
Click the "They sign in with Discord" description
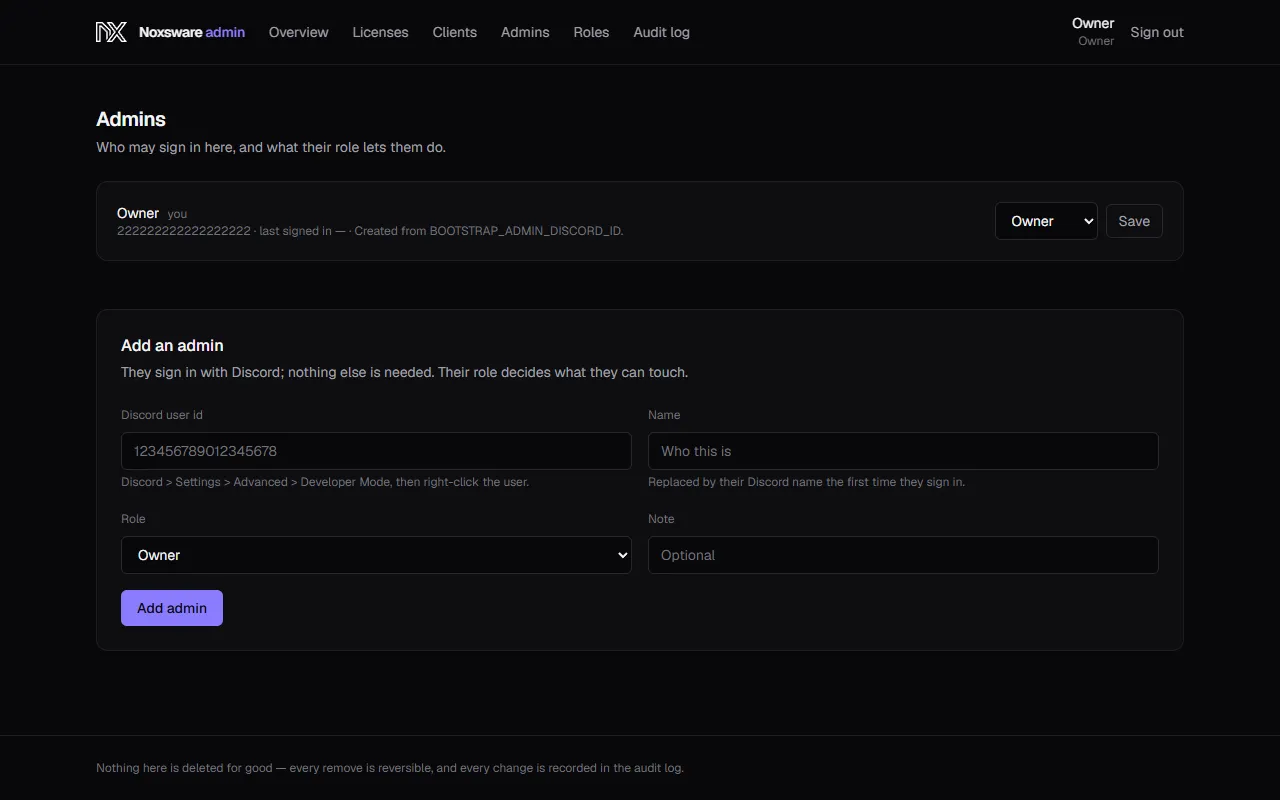pyautogui.click(x=404, y=372)
